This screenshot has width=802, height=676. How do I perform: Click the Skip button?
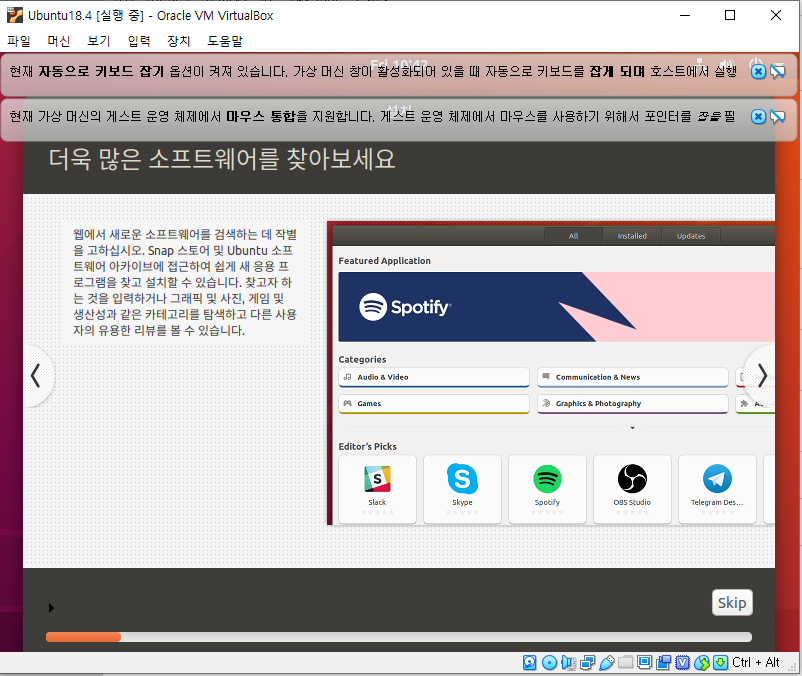(x=732, y=602)
